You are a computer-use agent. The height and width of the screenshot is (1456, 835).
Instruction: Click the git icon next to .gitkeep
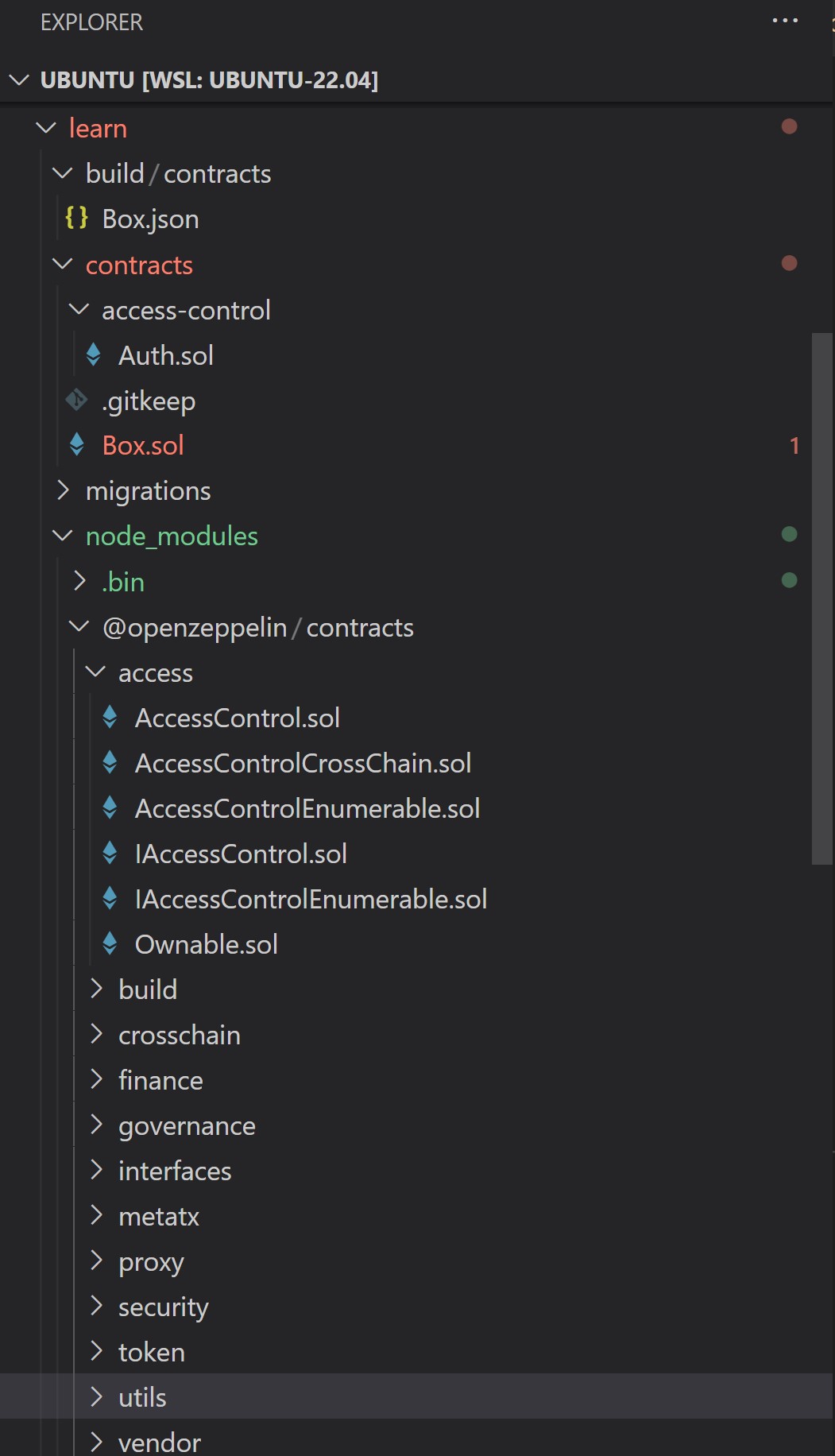coord(75,401)
